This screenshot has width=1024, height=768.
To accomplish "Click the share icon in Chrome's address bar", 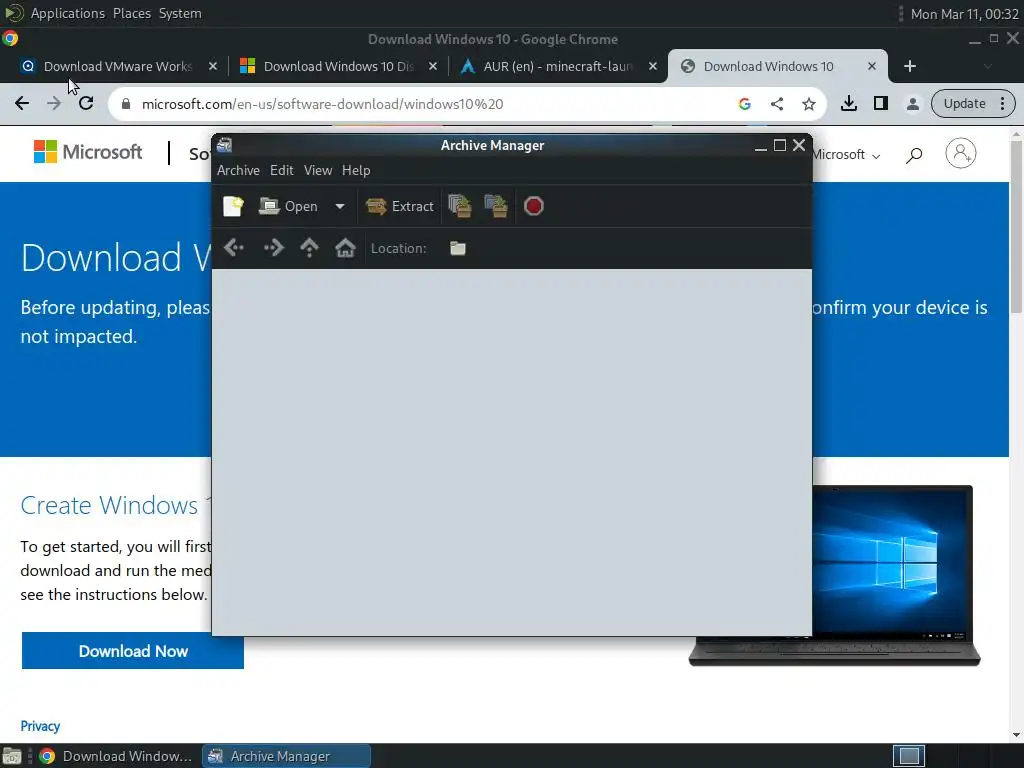I will click(x=776, y=104).
